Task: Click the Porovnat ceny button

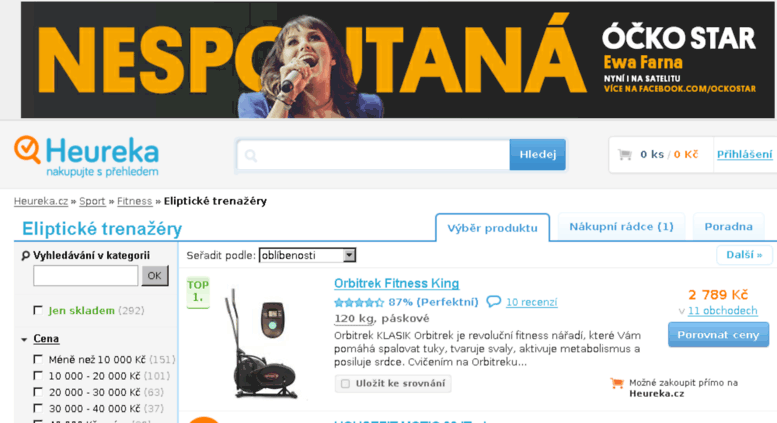Action: [x=718, y=335]
